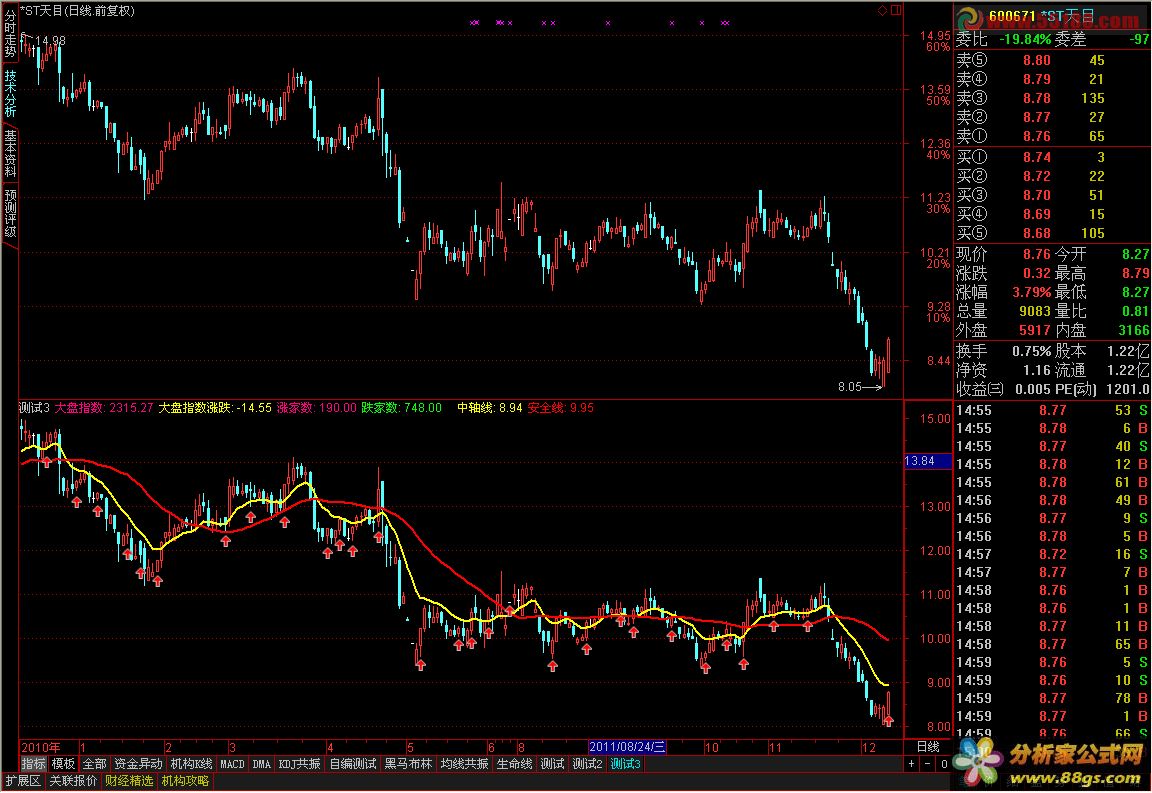Click 买⑤ bid row at 8.68
Image resolution: width=1152 pixels, height=793 pixels.
(1052, 233)
